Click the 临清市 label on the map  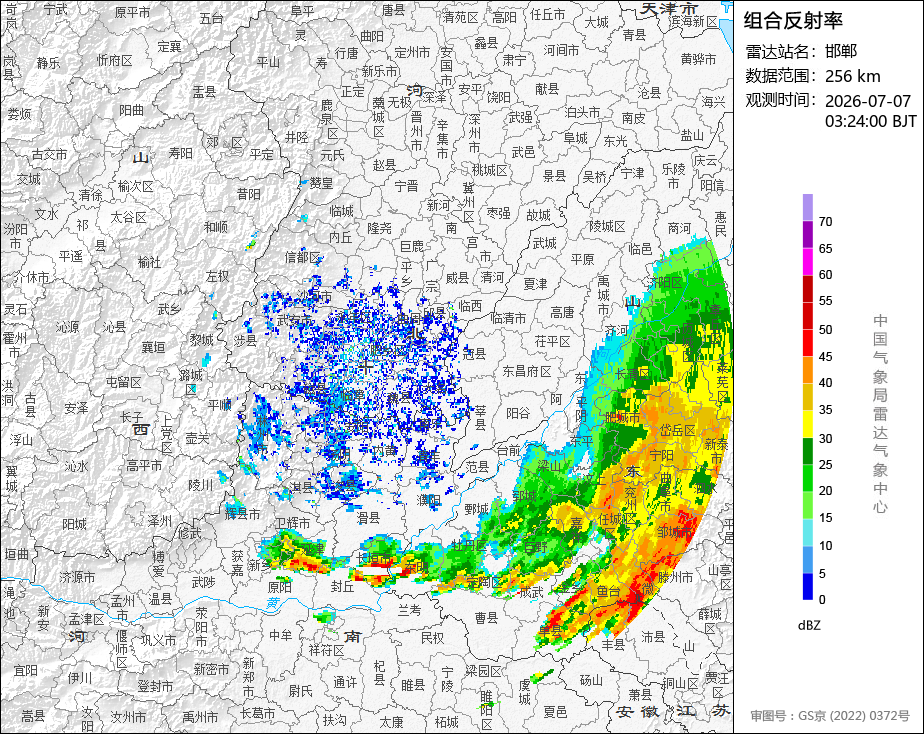(x=508, y=318)
